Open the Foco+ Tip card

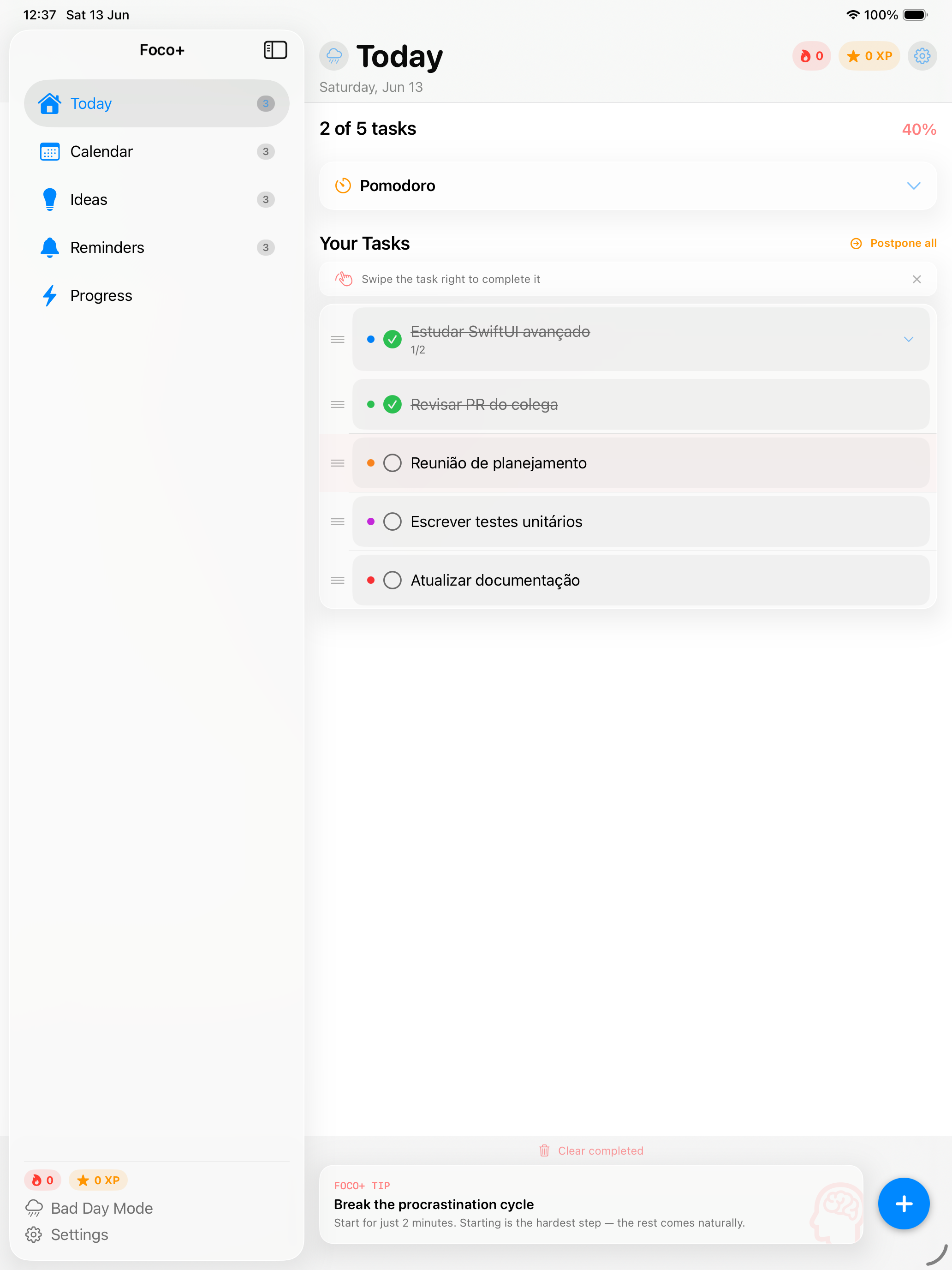pyautogui.click(x=591, y=1204)
